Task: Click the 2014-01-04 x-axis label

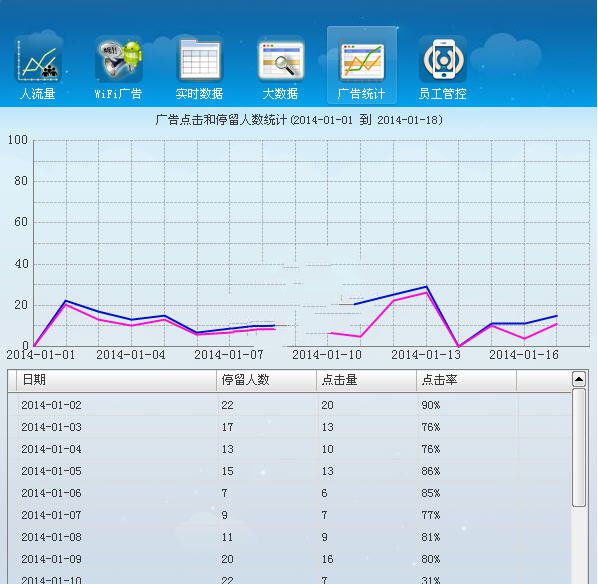Action: [131, 355]
